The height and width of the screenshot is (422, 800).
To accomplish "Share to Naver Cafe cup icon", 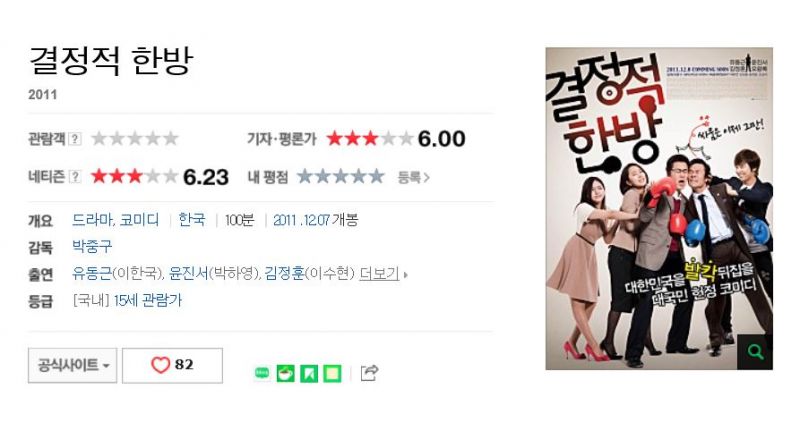I will (286, 374).
